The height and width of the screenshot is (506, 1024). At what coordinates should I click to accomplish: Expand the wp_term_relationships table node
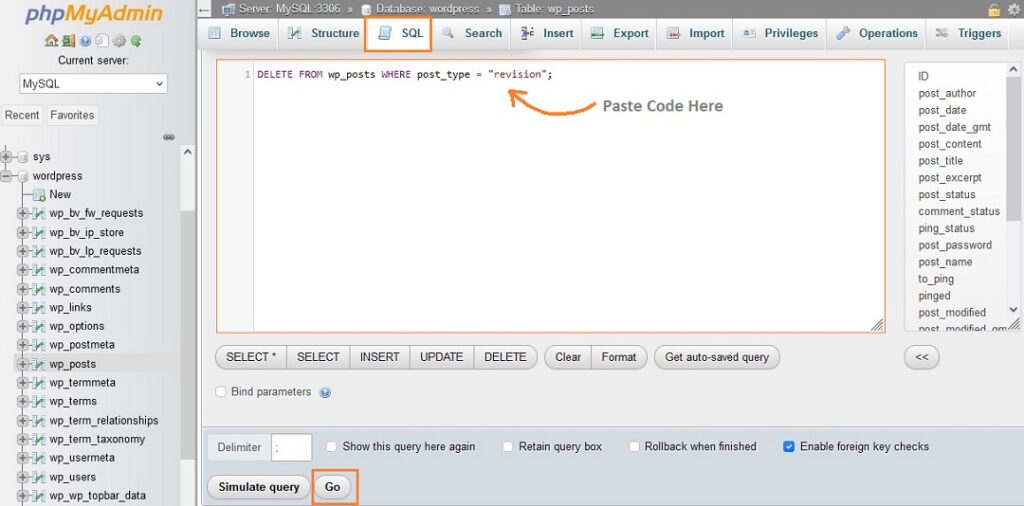click(x=23, y=420)
